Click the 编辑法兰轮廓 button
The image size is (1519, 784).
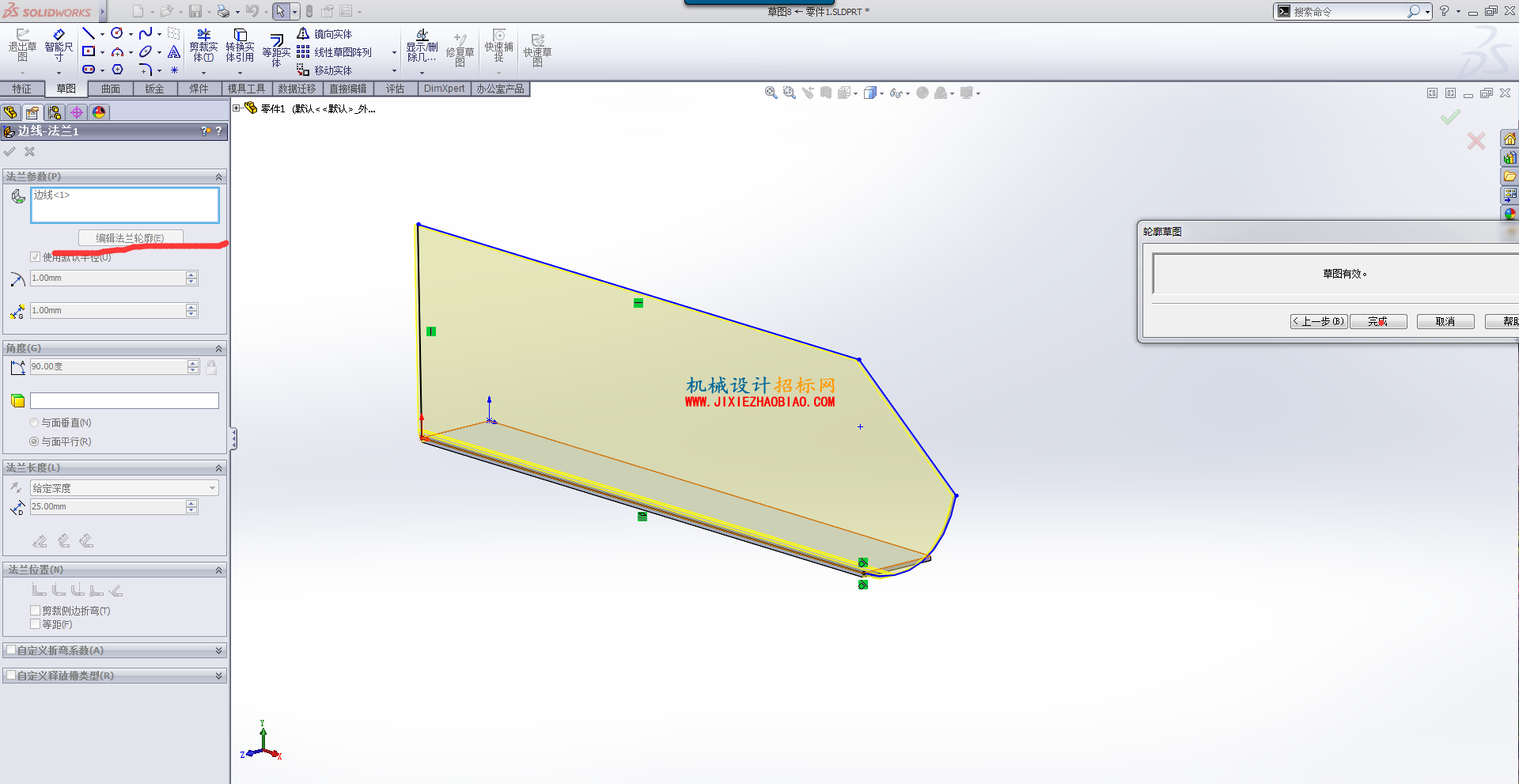tap(131, 238)
